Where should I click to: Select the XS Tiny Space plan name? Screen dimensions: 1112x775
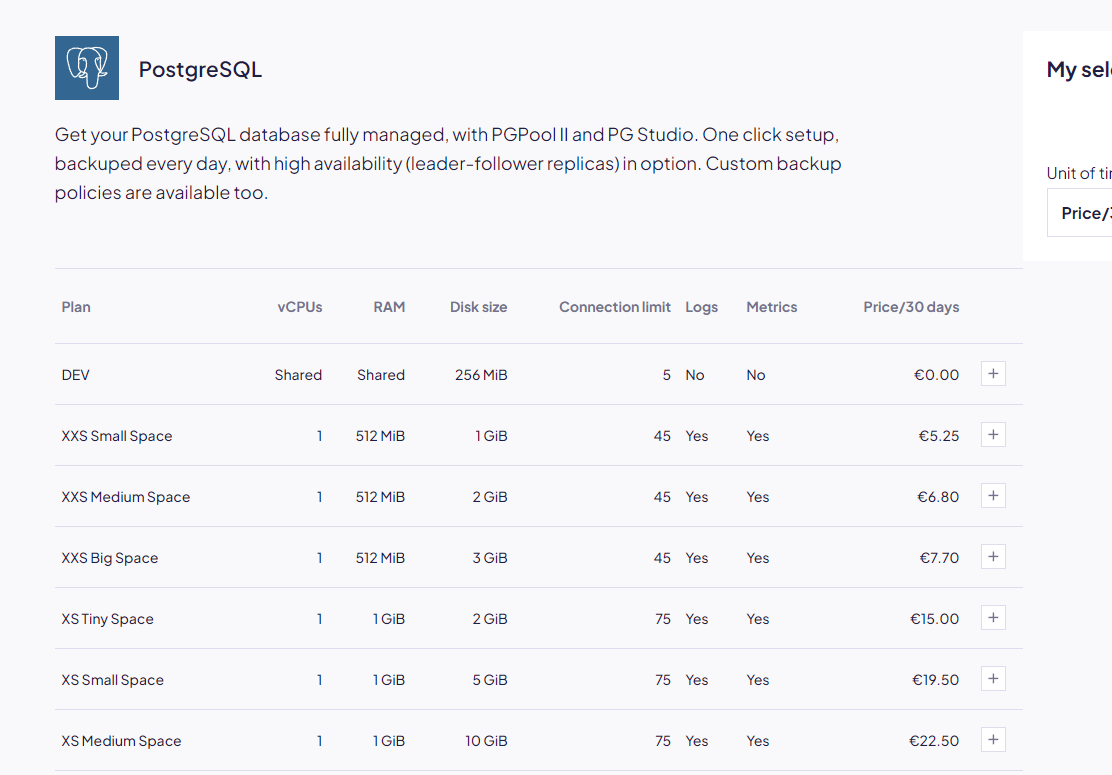pyautogui.click(x=107, y=619)
